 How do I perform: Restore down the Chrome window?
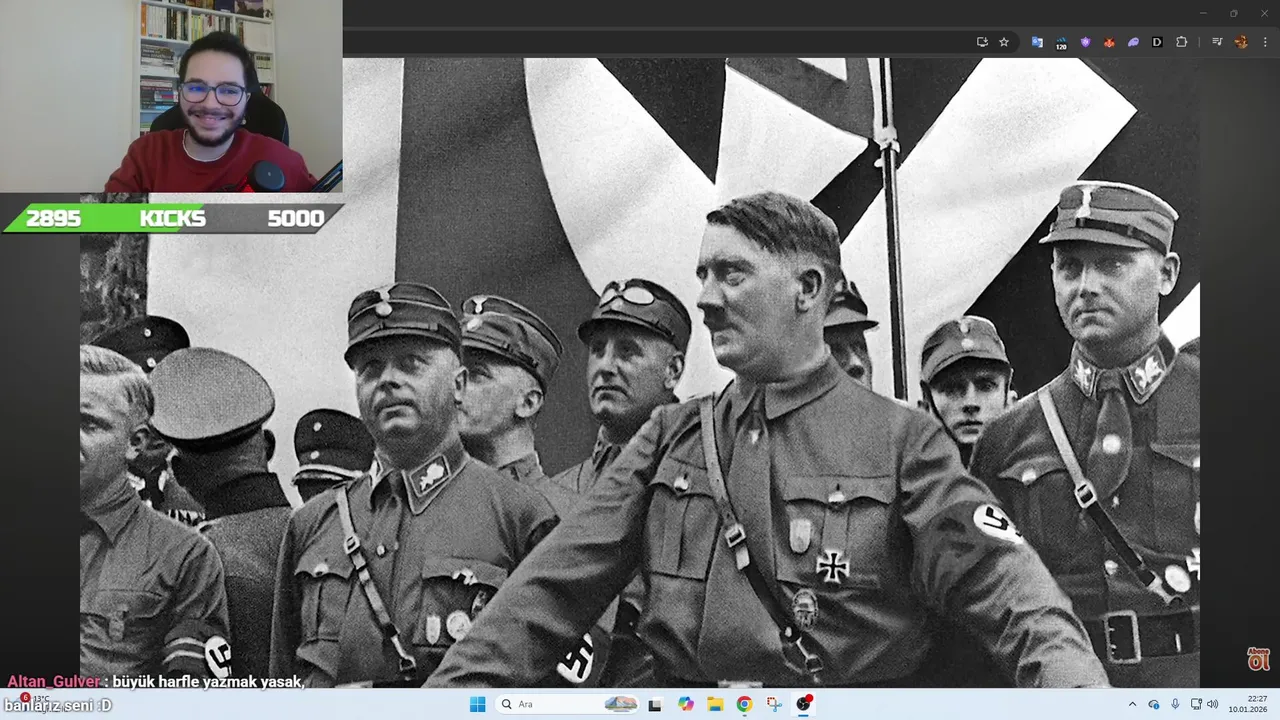tap(1233, 13)
